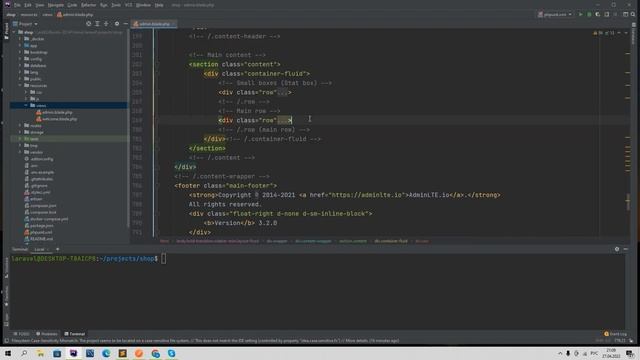Select the Local terminal session tab

pos(39,249)
